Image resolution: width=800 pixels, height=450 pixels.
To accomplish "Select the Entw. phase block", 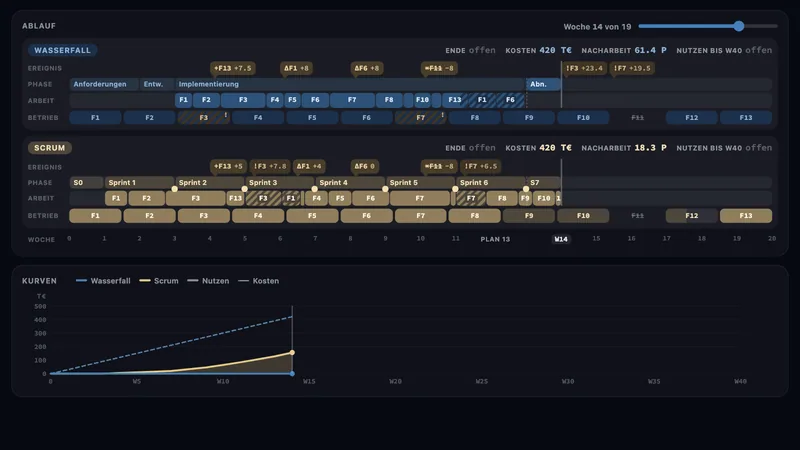I will [x=157, y=84].
